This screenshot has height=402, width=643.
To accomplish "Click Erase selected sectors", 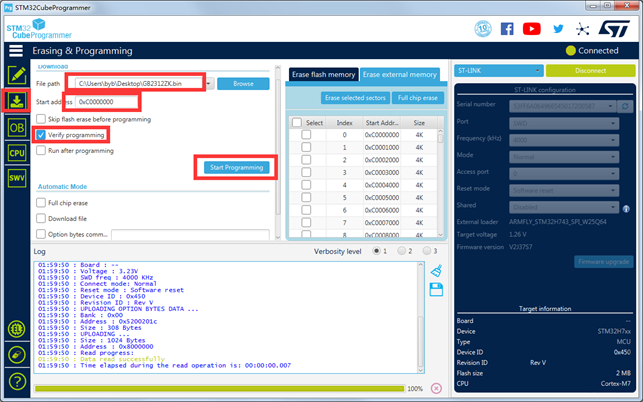I will click(x=355, y=98).
